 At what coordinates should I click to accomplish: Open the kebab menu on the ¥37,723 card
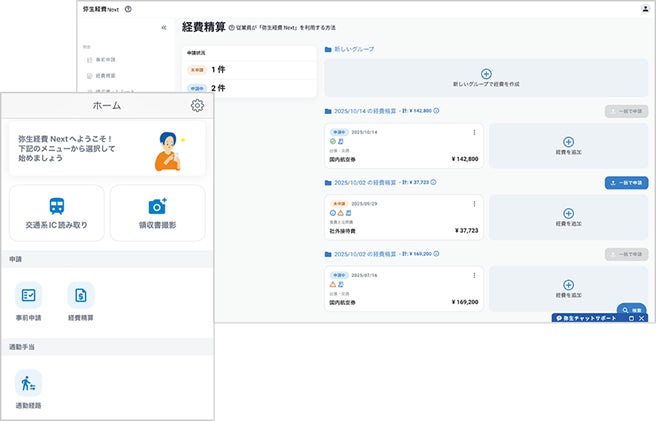click(x=474, y=204)
